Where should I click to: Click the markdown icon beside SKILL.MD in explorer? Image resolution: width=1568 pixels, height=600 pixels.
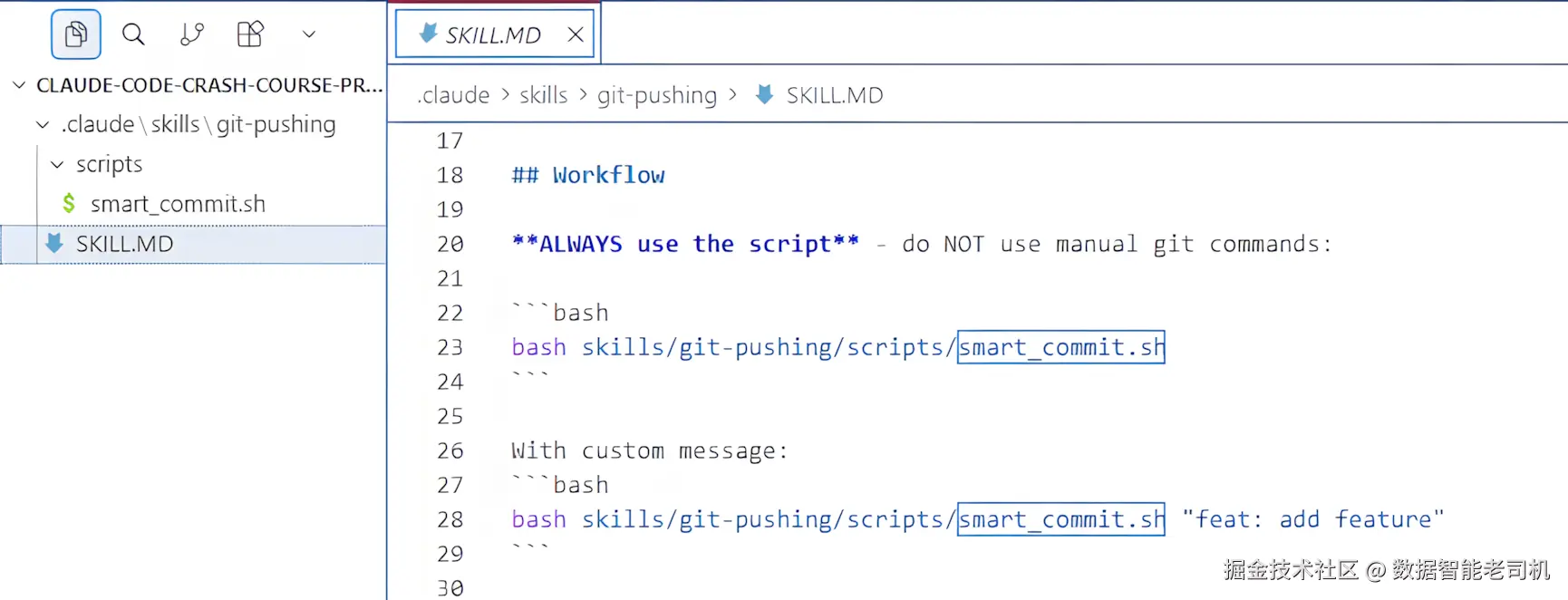coord(54,243)
